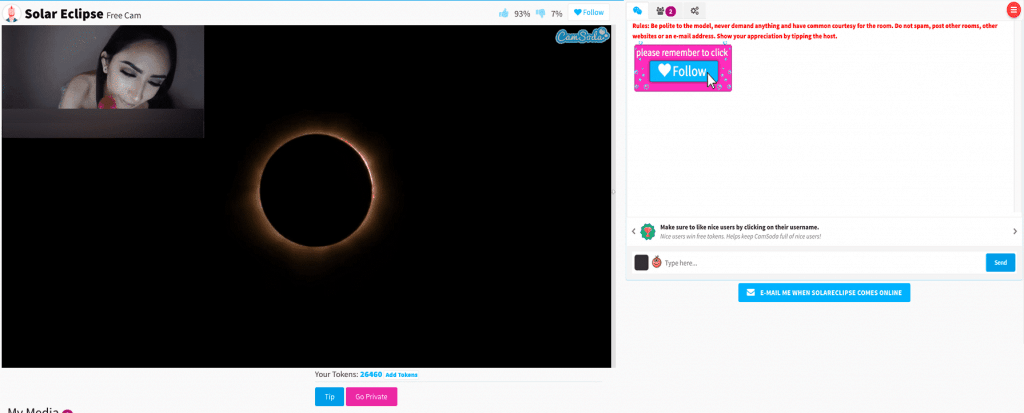Viewport: 1024px width, 413px height.
Task: Open the Add Tokens link
Action: [x=402, y=375]
